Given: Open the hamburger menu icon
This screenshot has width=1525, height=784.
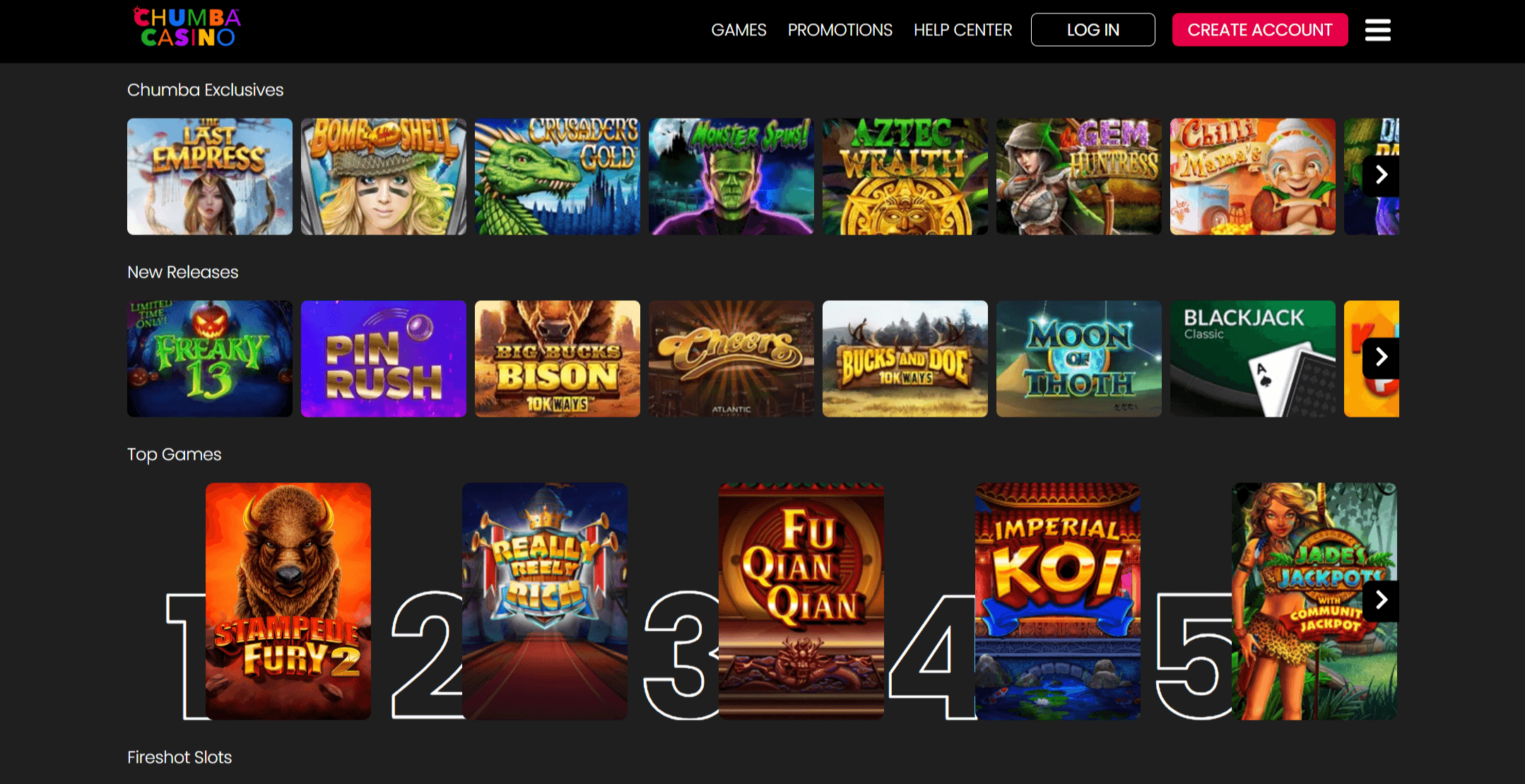Looking at the screenshot, I should pos(1377,30).
